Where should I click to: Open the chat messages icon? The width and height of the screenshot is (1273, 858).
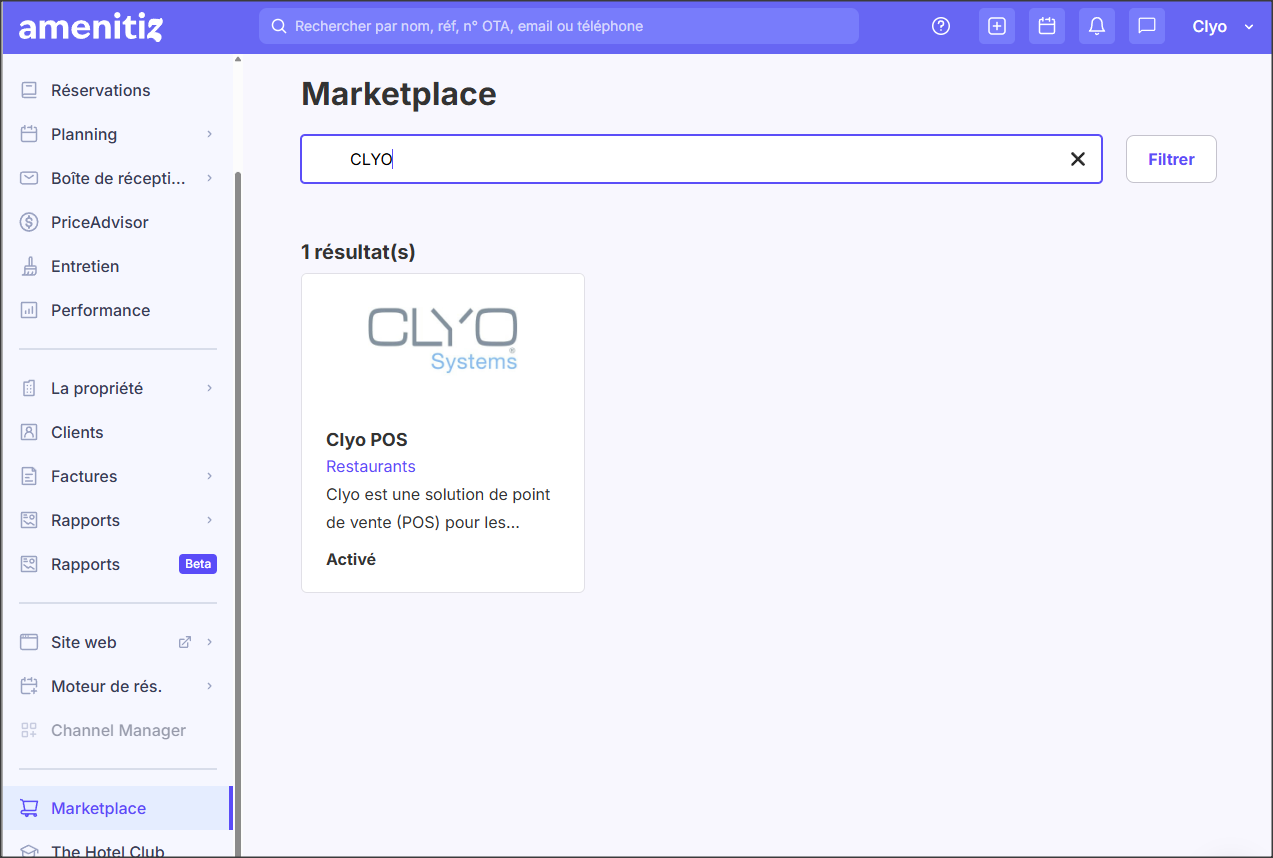click(1147, 26)
